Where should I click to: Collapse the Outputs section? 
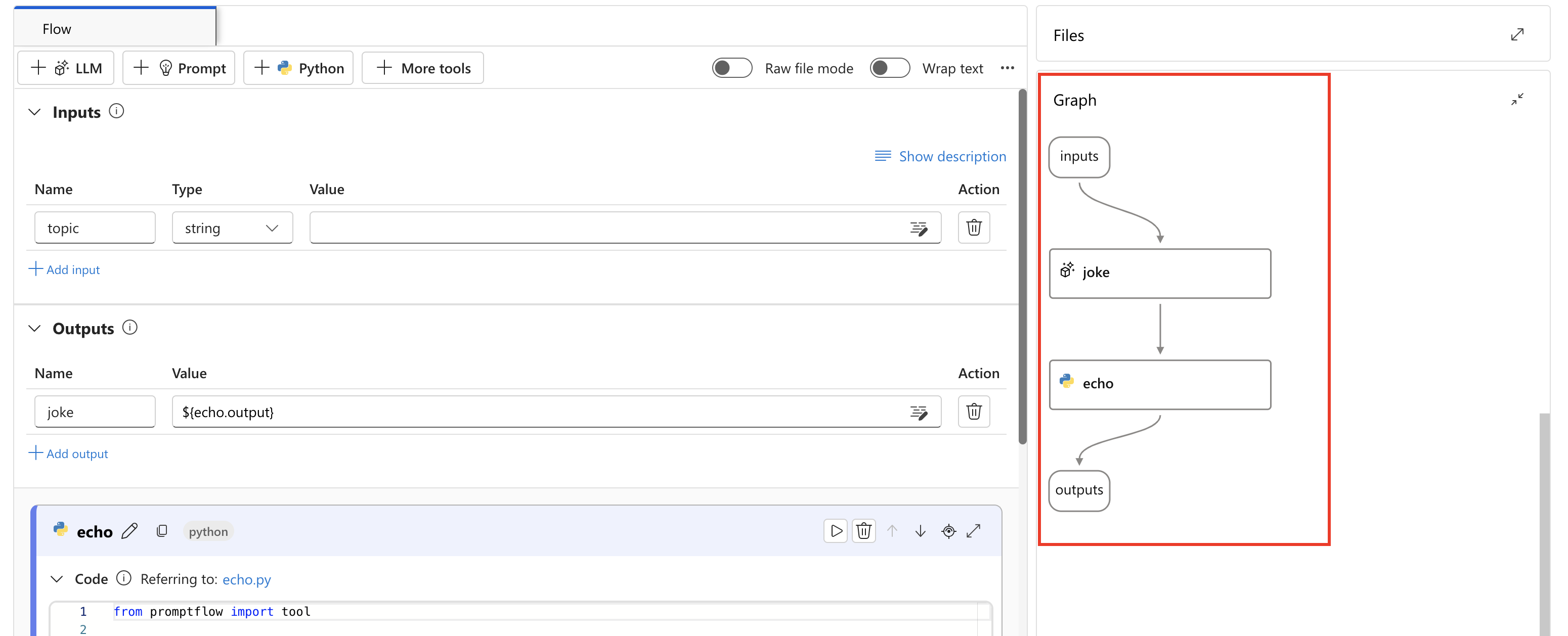(x=34, y=328)
